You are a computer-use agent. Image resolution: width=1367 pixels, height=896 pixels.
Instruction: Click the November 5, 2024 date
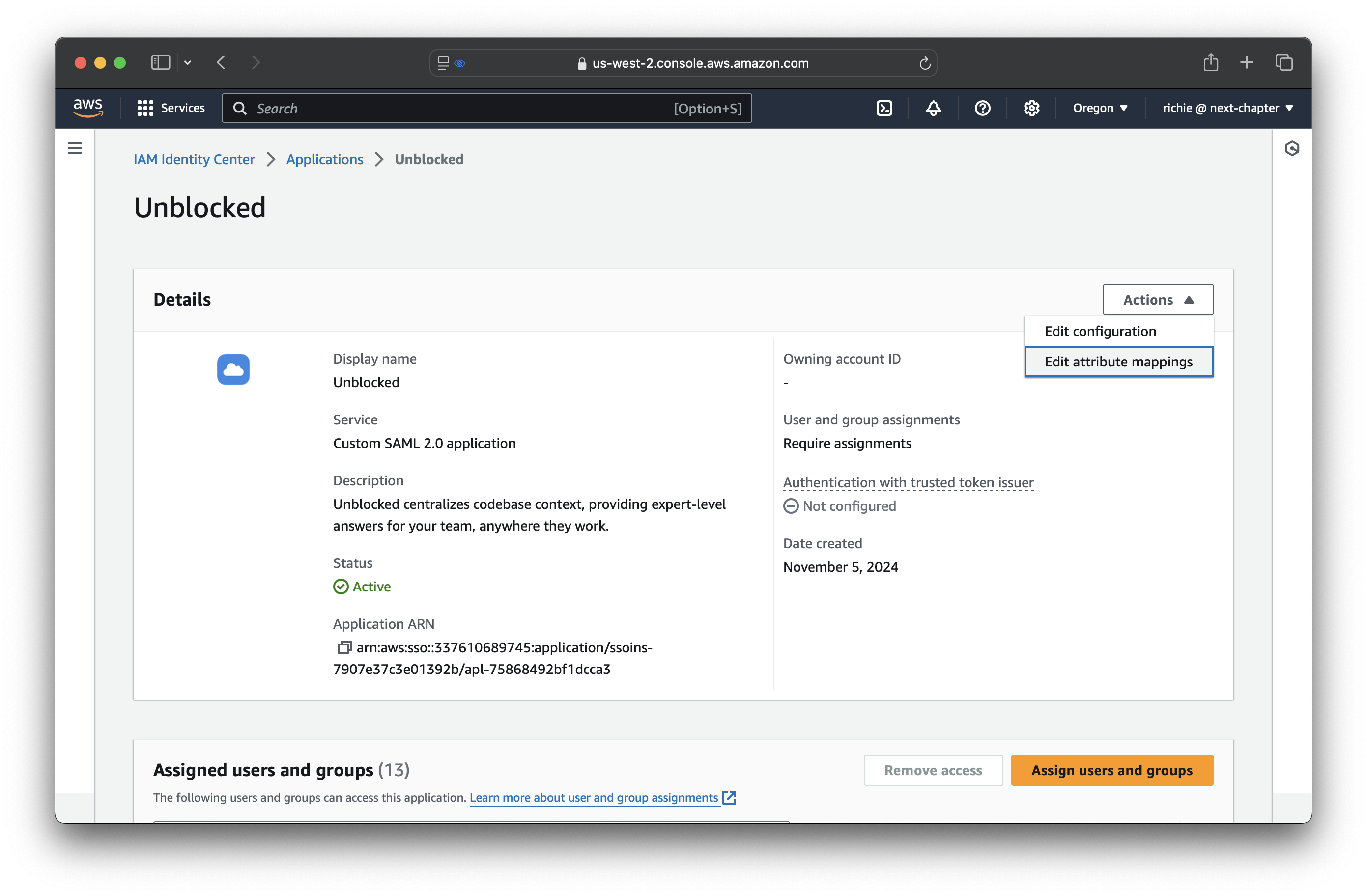tap(840, 567)
